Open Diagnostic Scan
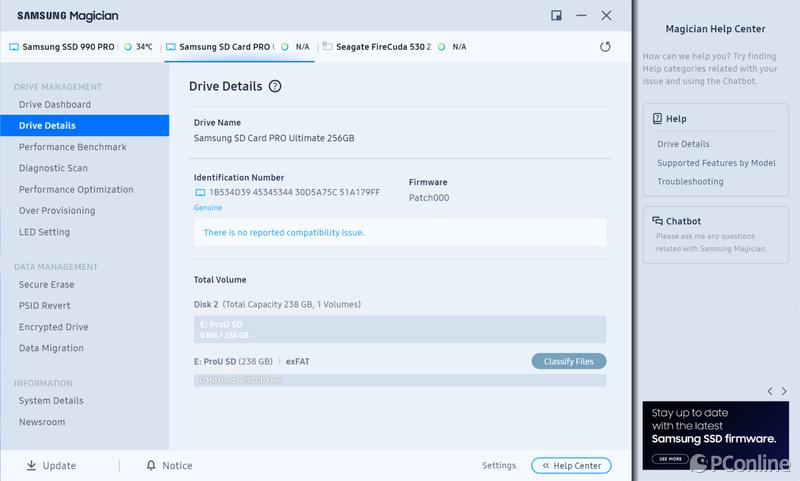 point(53,168)
